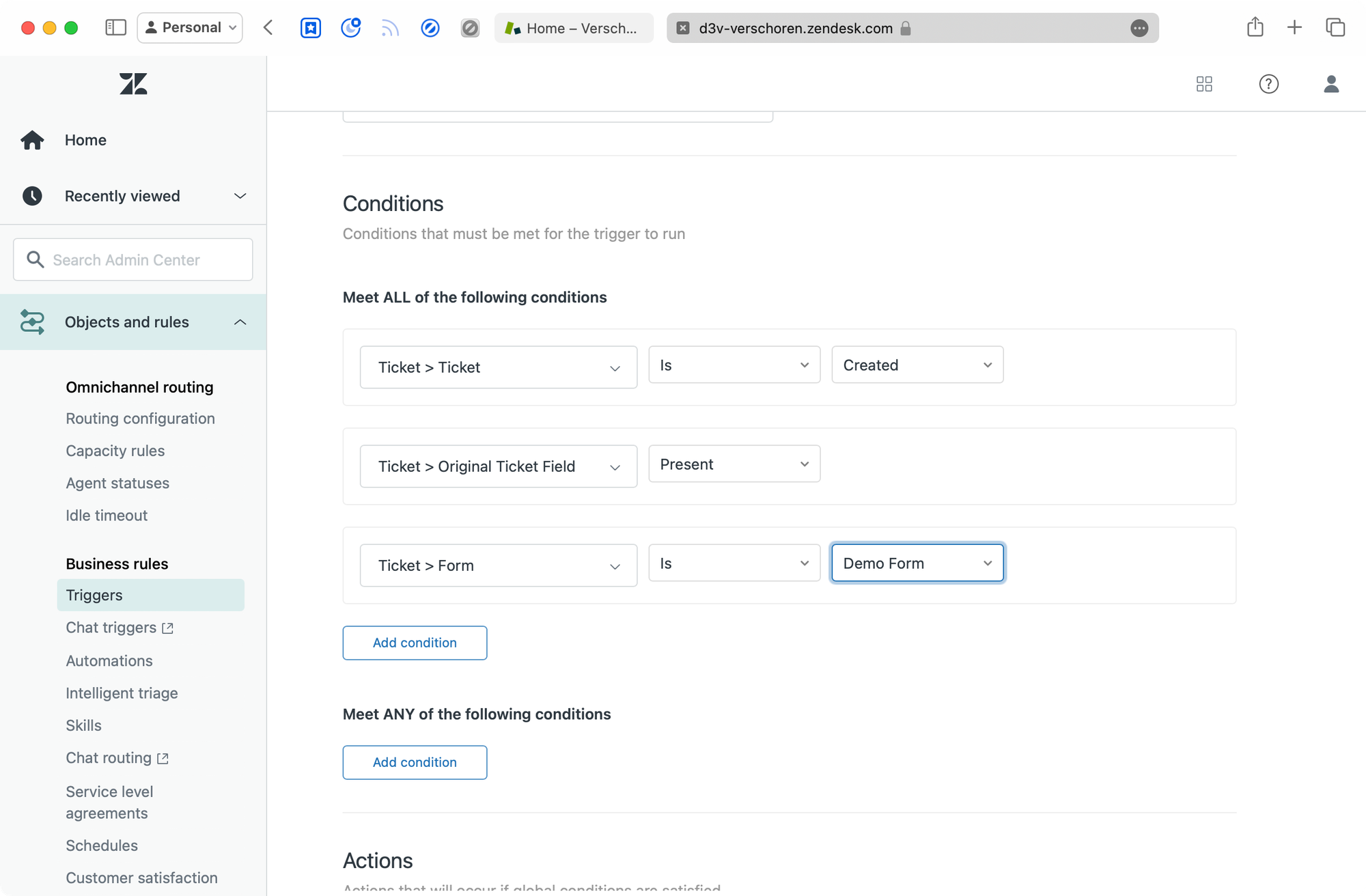The image size is (1366, 896).
Task: Open the Present operator dropdown
Action: coord(734,464)
